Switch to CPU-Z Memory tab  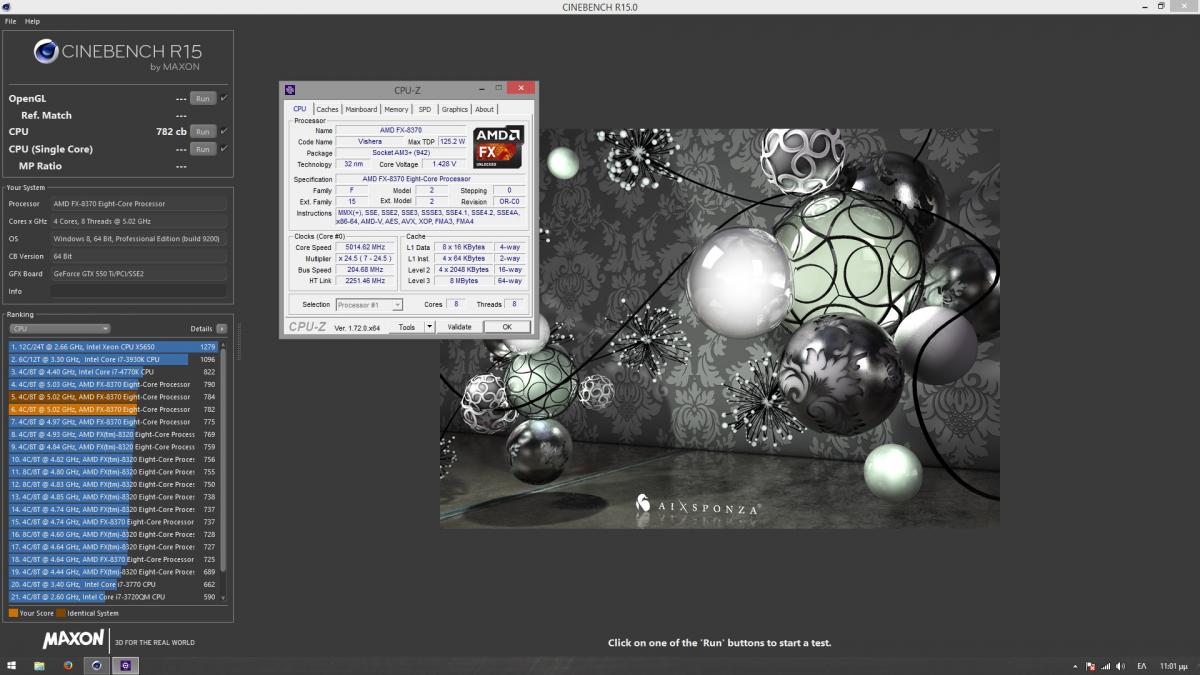pos(396,109)
